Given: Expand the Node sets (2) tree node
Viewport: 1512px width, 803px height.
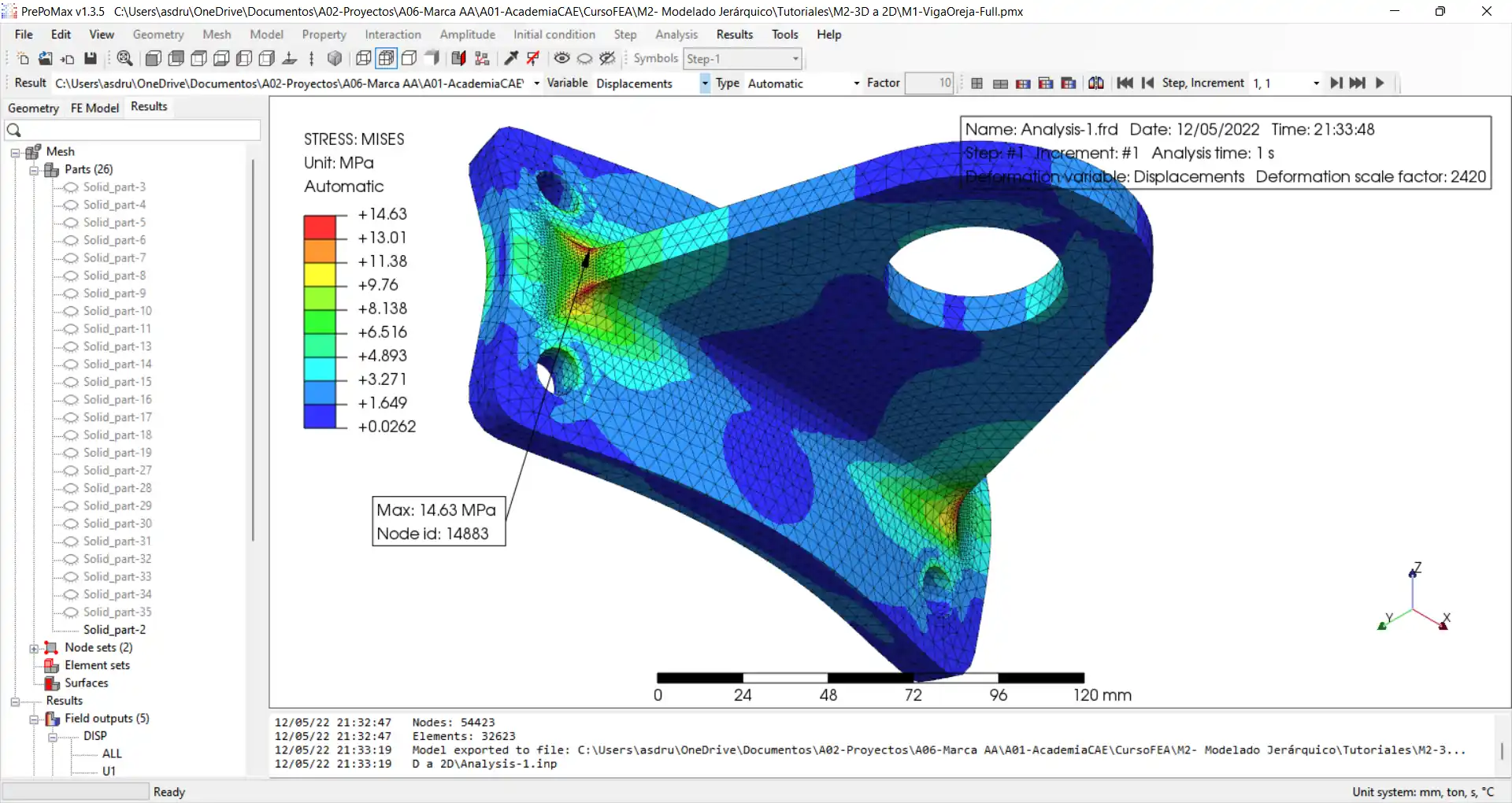Looking at the screenshot, I should point(34,648).
